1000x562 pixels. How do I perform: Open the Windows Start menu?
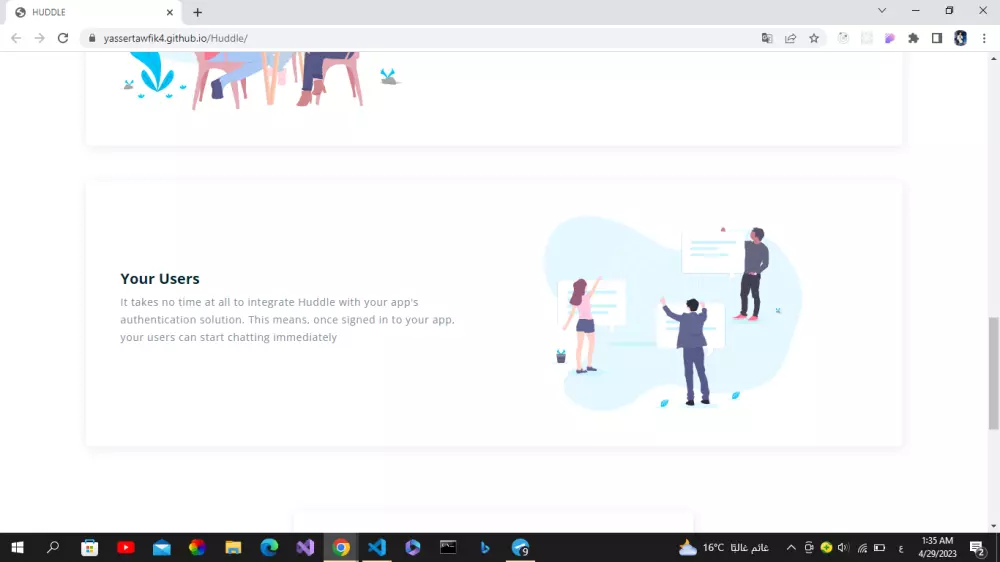click(17, 547)
